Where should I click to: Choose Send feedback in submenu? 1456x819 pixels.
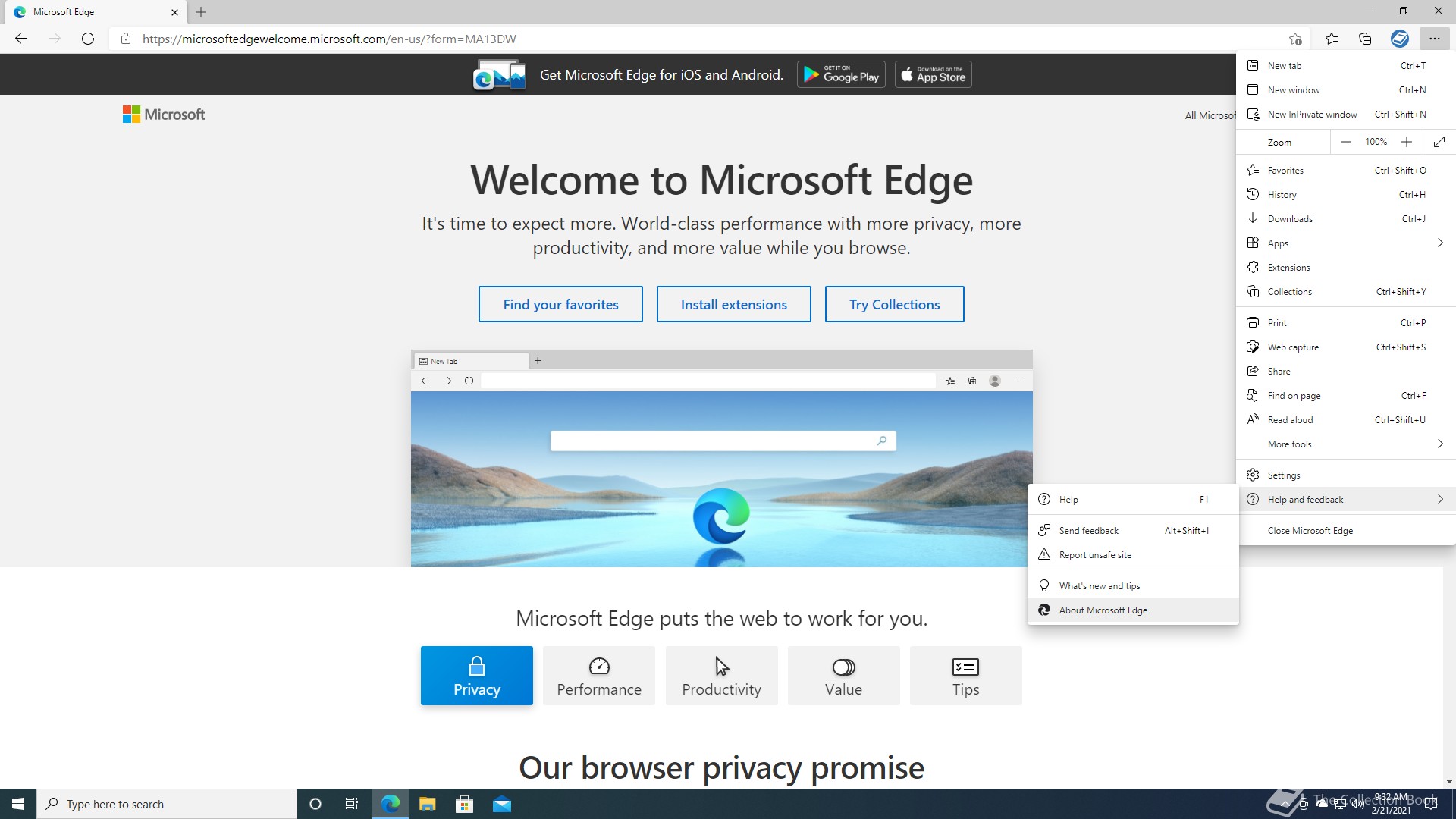pyautogui.click(x=1133, y=531)
